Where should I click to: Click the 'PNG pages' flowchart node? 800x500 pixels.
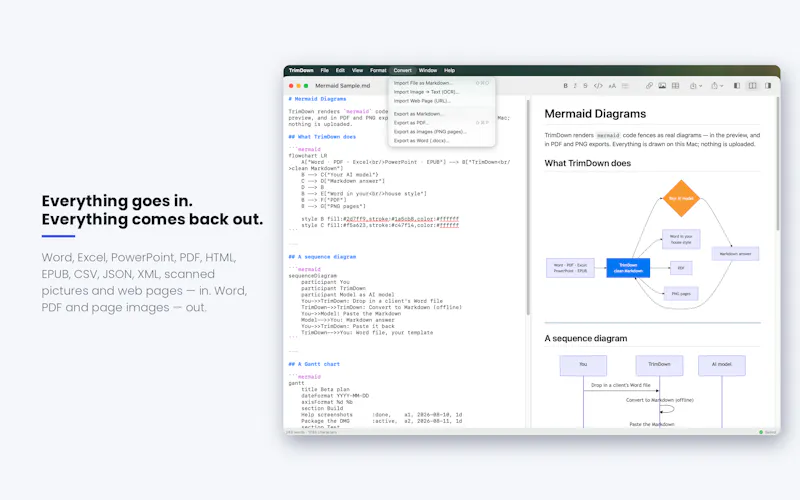pyautogui.click(x=681, y=294)
